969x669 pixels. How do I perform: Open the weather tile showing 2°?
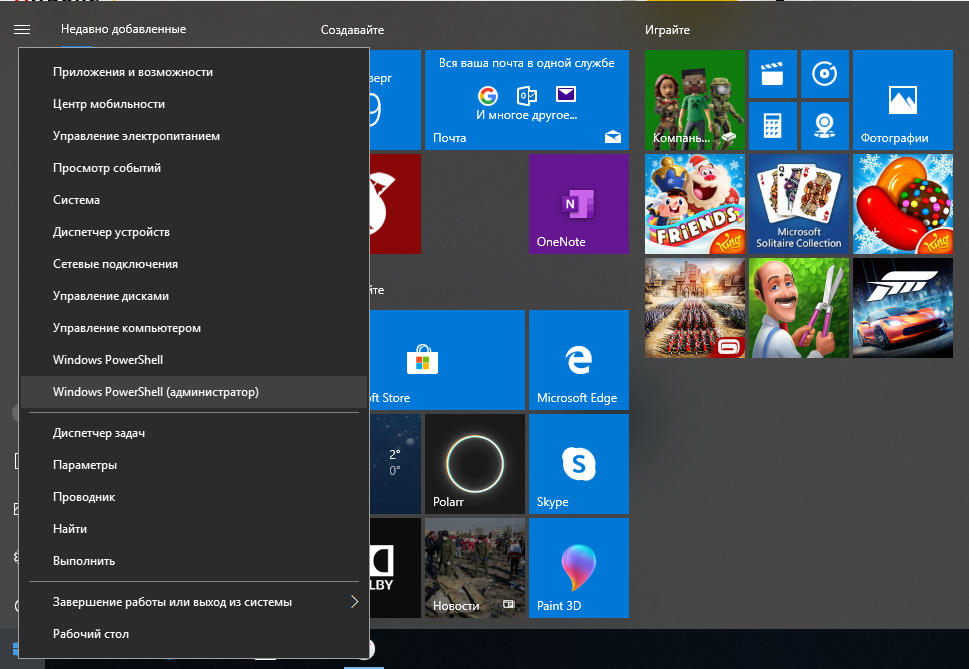[x=396, y=463]
